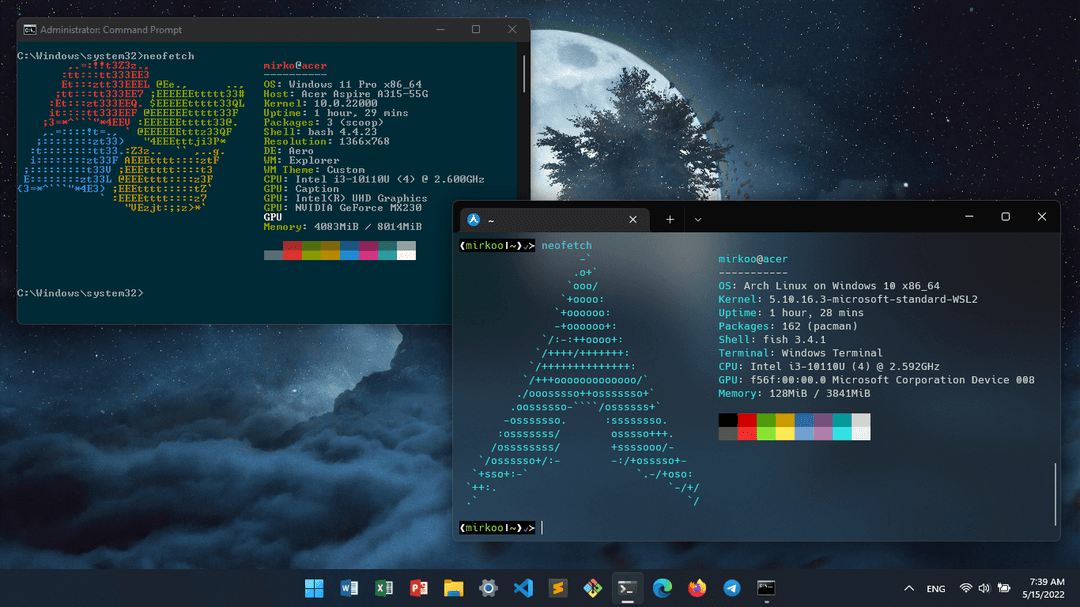Launch PowerPoint from the taskbar
This screenshot has width=1080, height=607.
coord(419,588)
